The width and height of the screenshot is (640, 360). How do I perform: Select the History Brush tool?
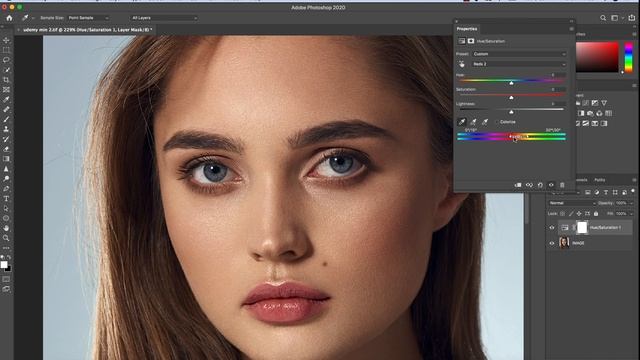(x=6, y=139)
